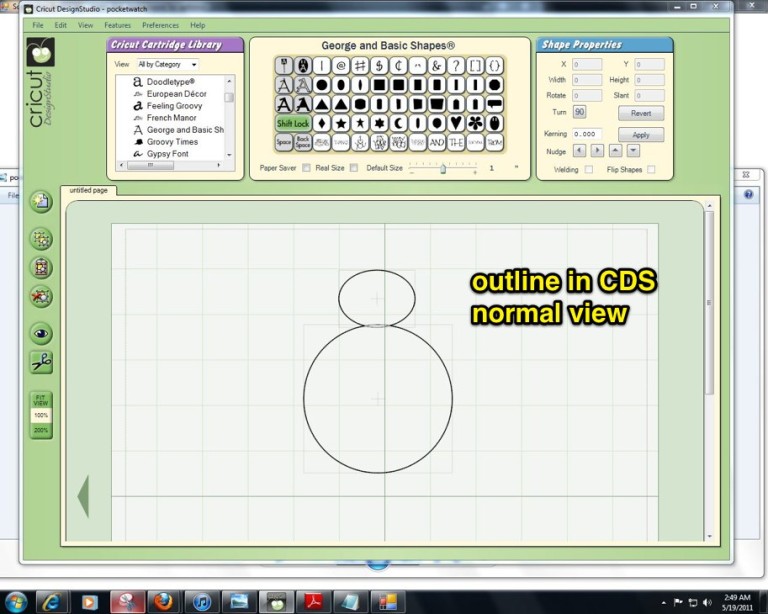The width and height of the screenshot is (768, 614).
Task: Open the View category dropdown in library
Action: click(x=166, y=64)
